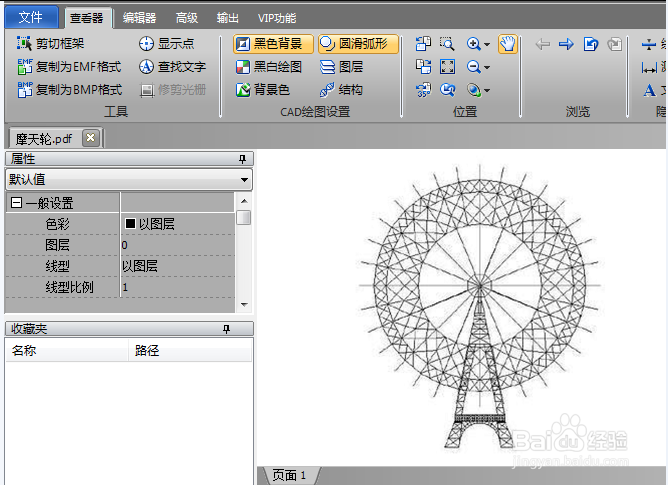The image size is (668, 485).
Task: Toggle 圆滑弧形 setting
Action: pyautogui.click(x=358, y=43)
